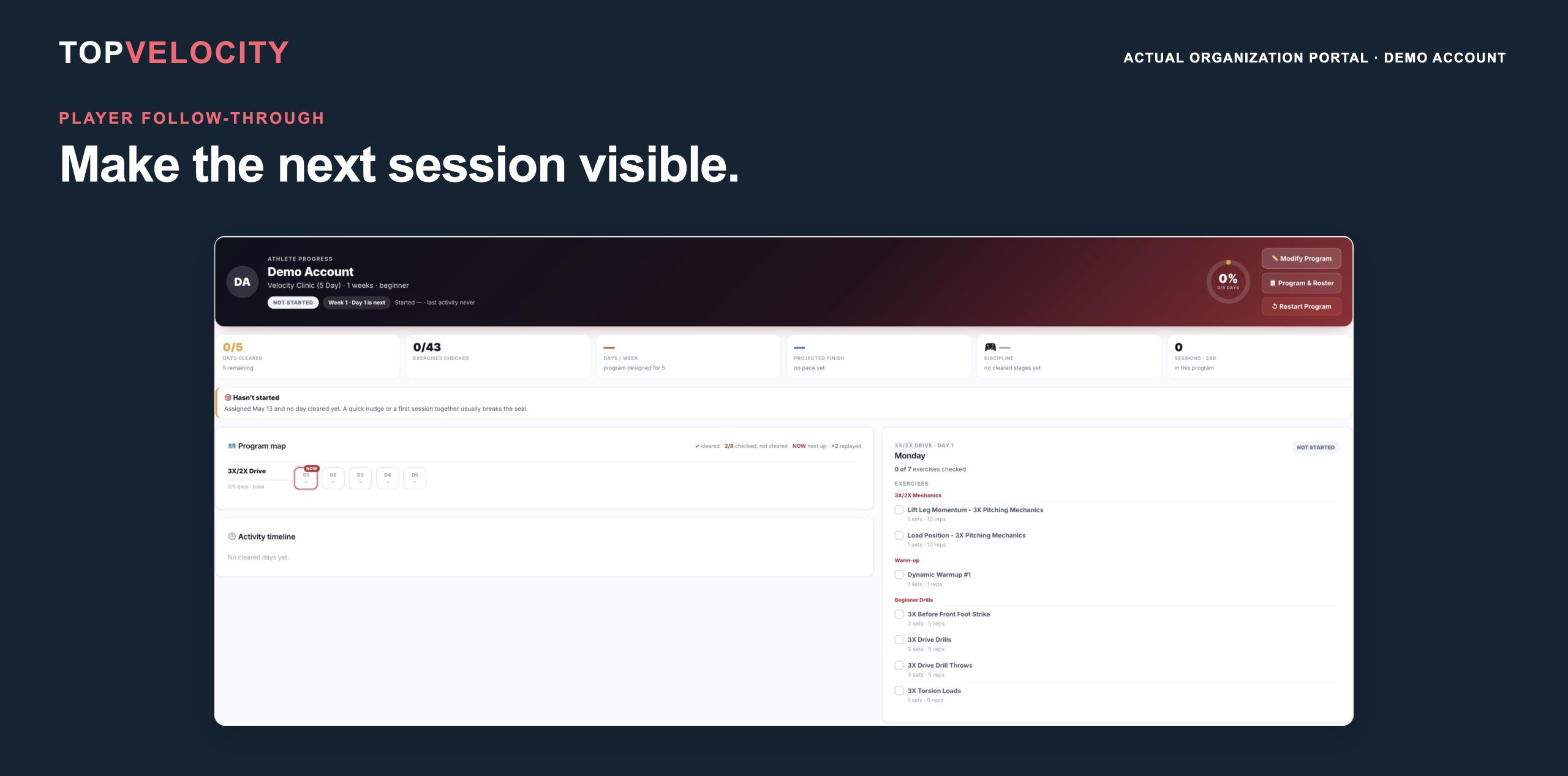Screen dimensions: 1568x776
Task: Click the 3X/2X Drive progress bar
Action: click(x=257, y=480)
